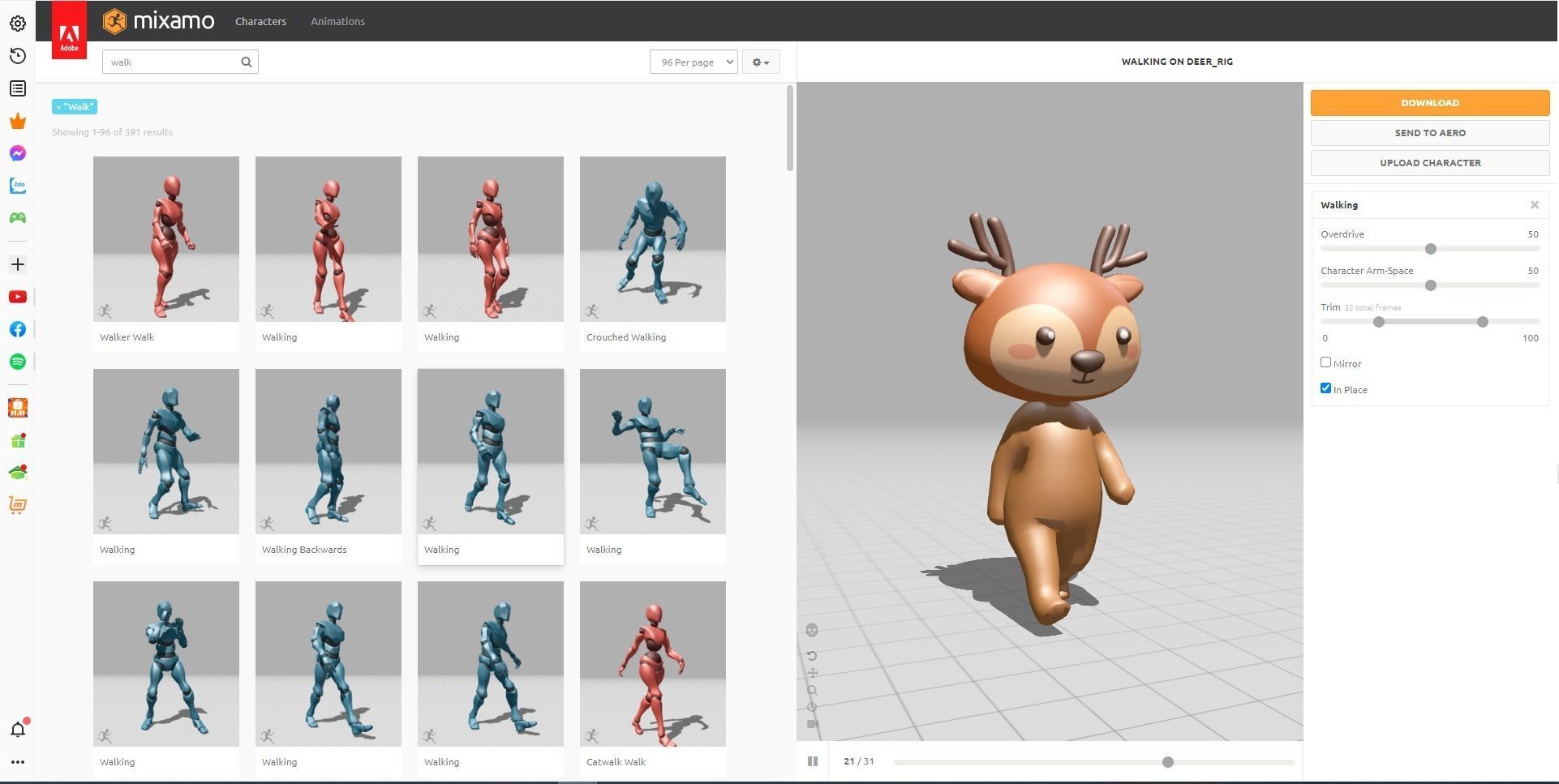1559x784 pixels.
Task: Click the animation list scrollbar
Action: [790, 128]
